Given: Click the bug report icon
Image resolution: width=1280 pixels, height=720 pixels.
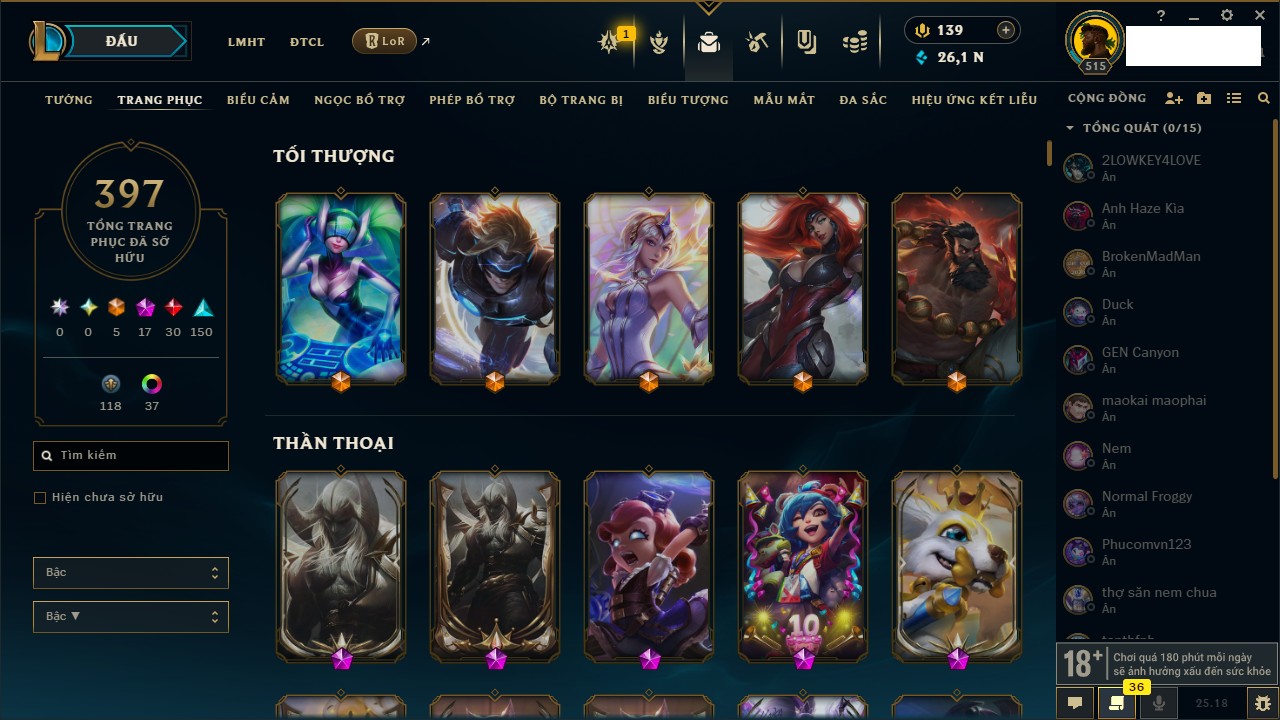Looking at the screenshot, I should [1263, 703].
